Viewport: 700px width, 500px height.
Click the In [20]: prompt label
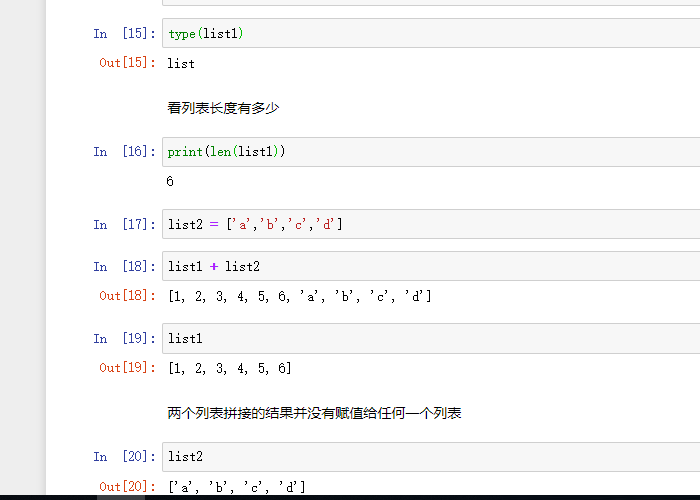point(125,457)
